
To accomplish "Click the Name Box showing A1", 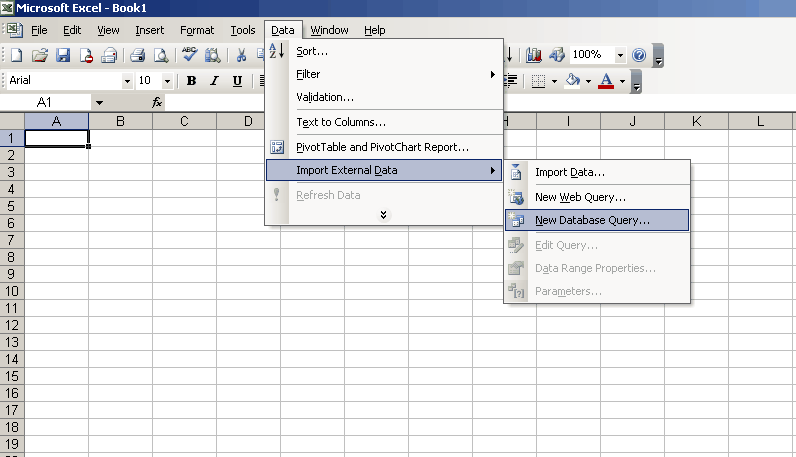I will coord(46,103).
